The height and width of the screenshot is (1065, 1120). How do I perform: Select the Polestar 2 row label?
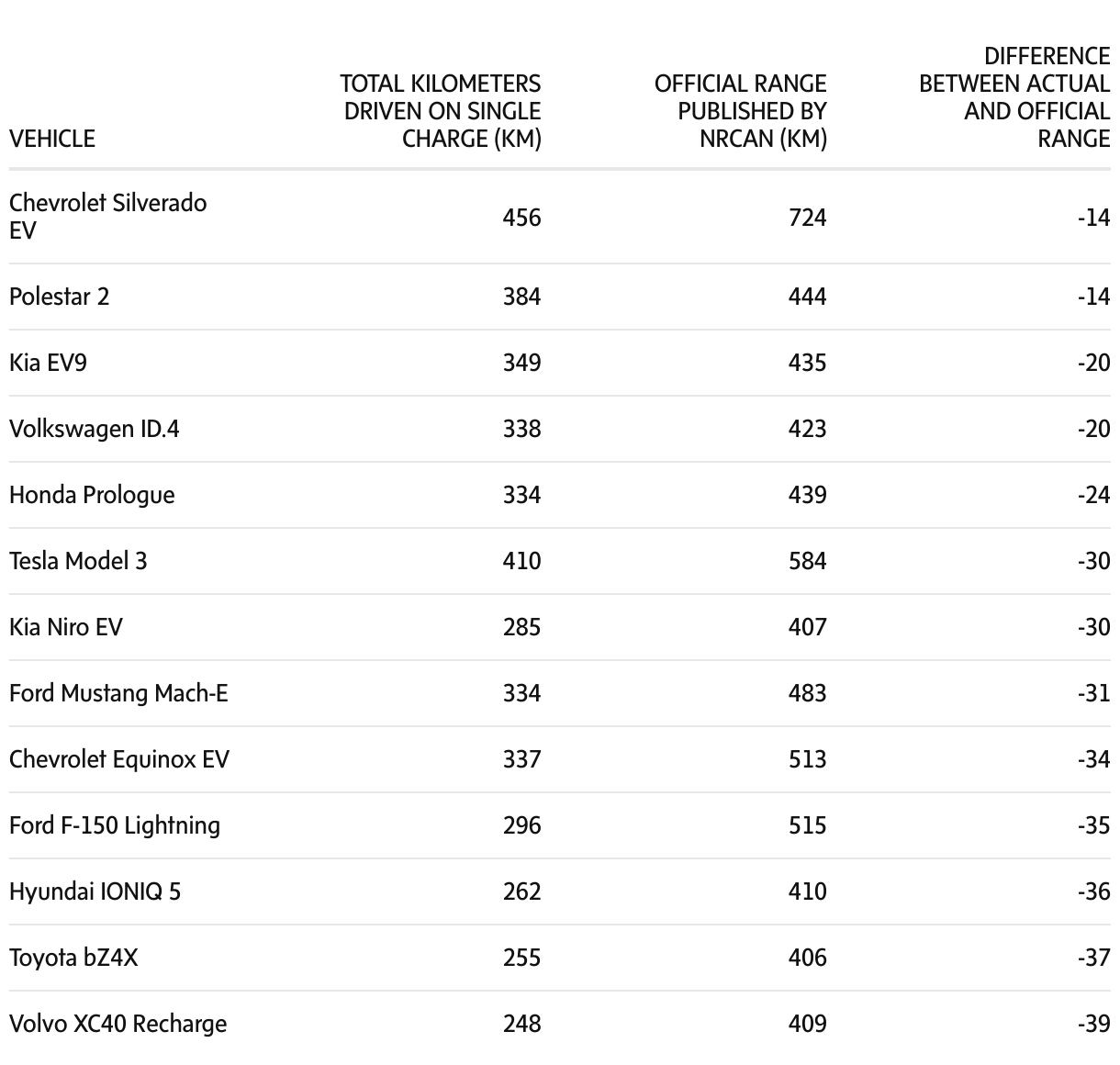point(59,297)
